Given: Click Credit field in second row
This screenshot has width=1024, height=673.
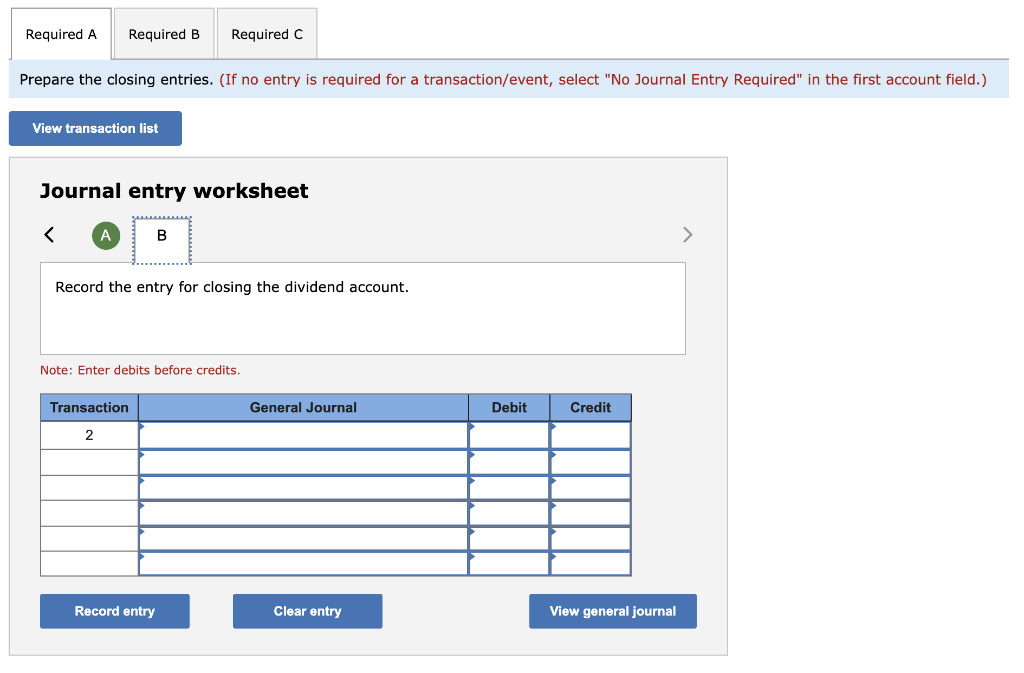Looking at the screenshot, I should tap(590, 462).
